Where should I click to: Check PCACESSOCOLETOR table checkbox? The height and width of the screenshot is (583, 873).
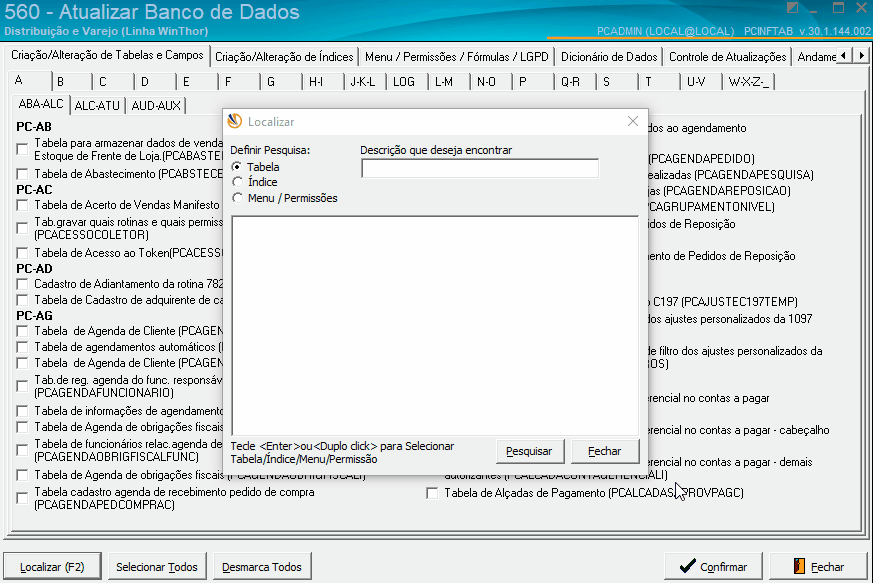[x=22, y=228]
